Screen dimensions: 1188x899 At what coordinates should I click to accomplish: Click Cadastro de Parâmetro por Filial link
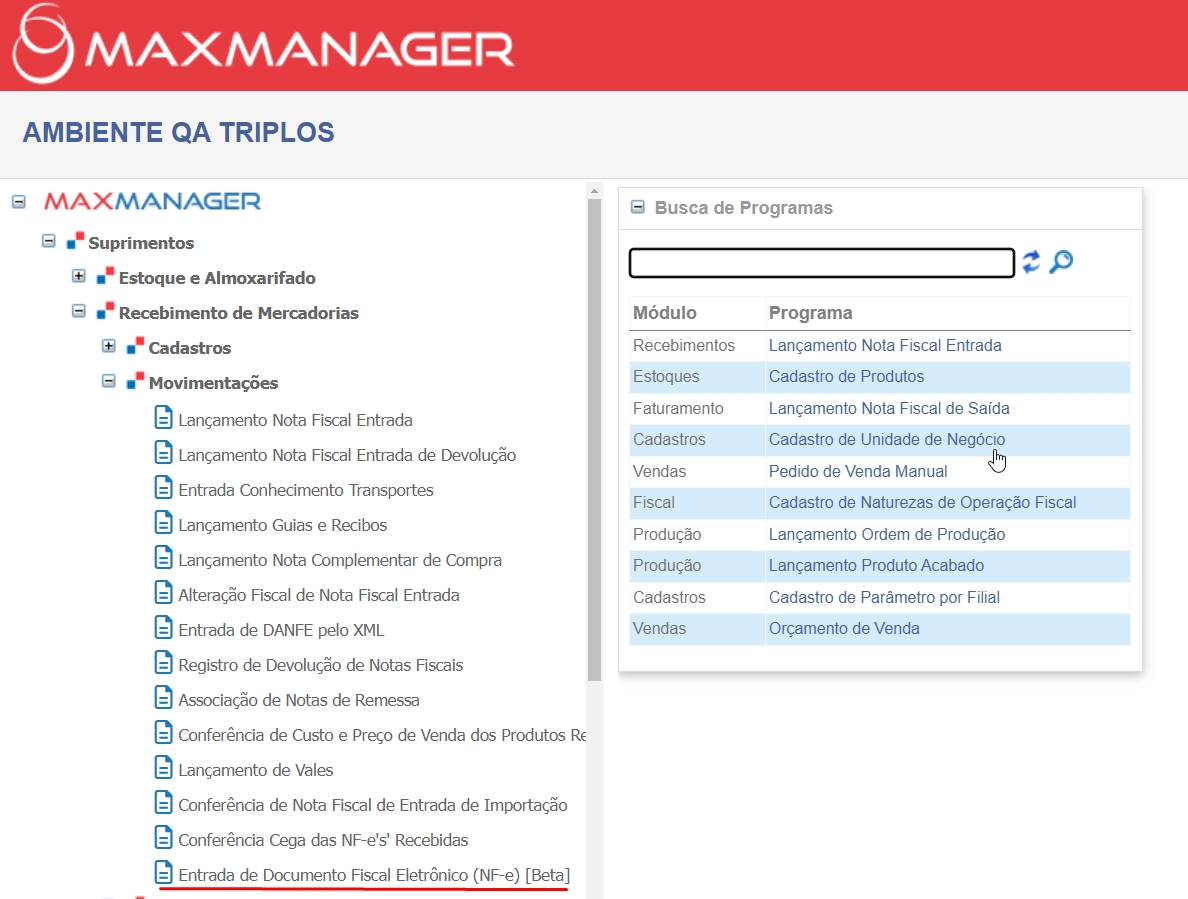(884, 597)
